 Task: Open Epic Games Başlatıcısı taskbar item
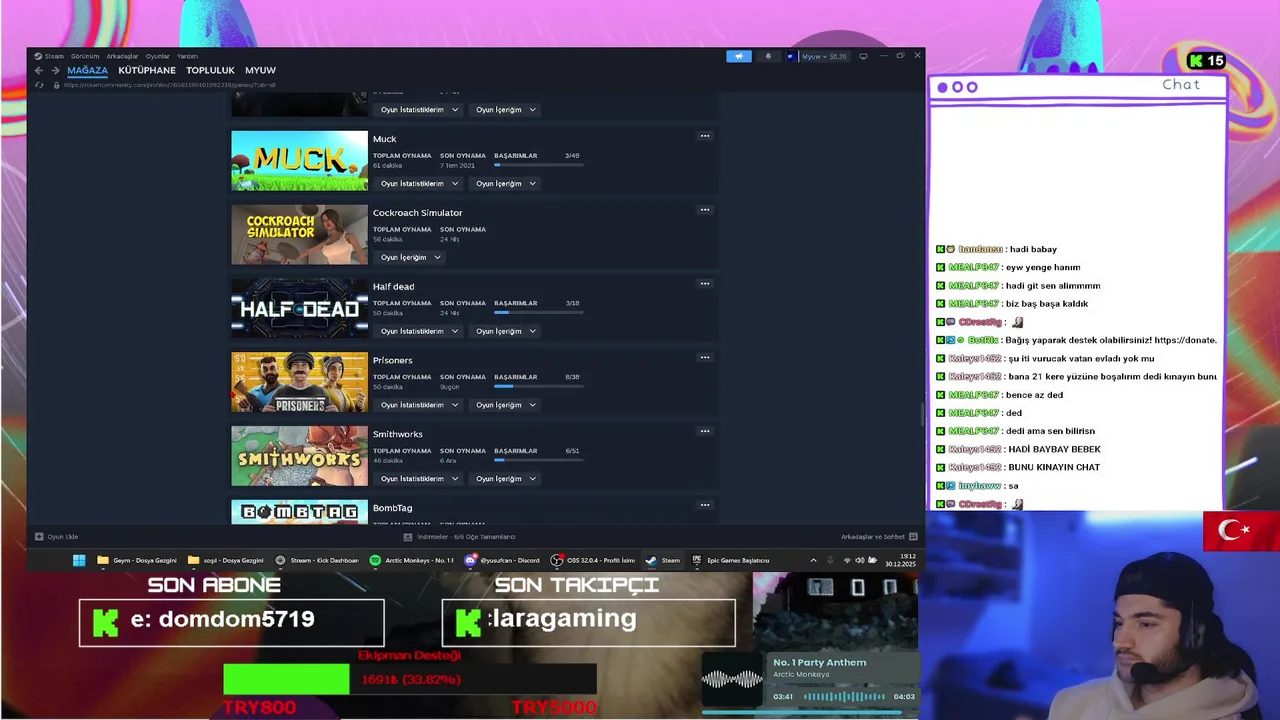click(730, 560)
